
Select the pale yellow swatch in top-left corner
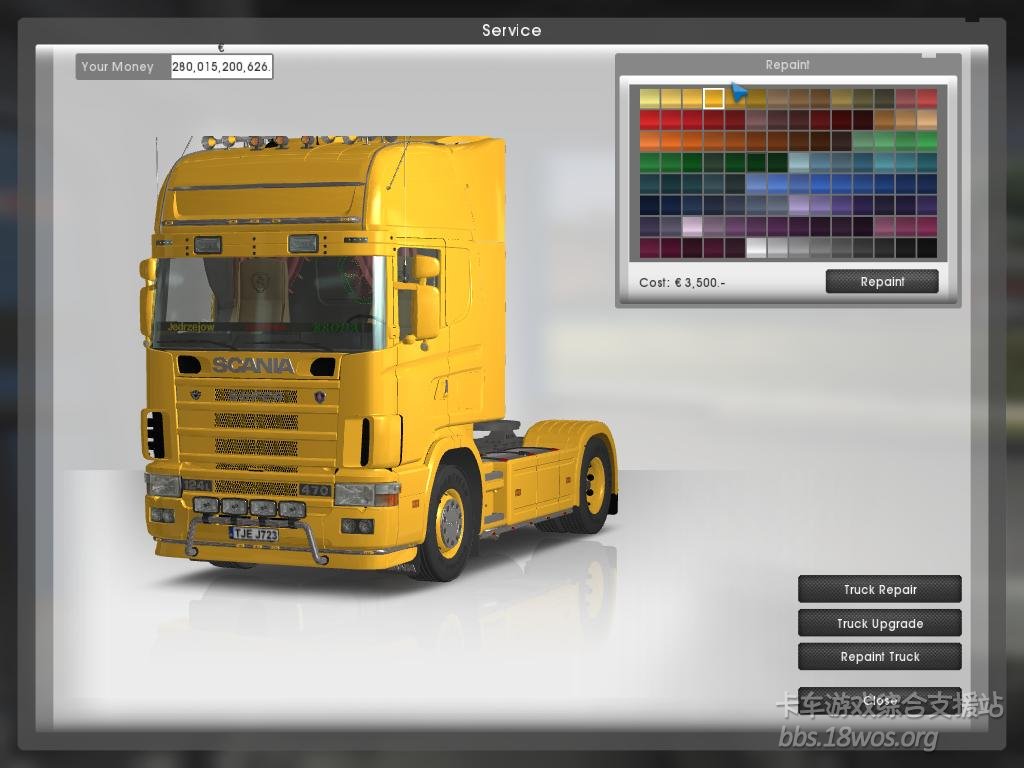tap(649, 98)
